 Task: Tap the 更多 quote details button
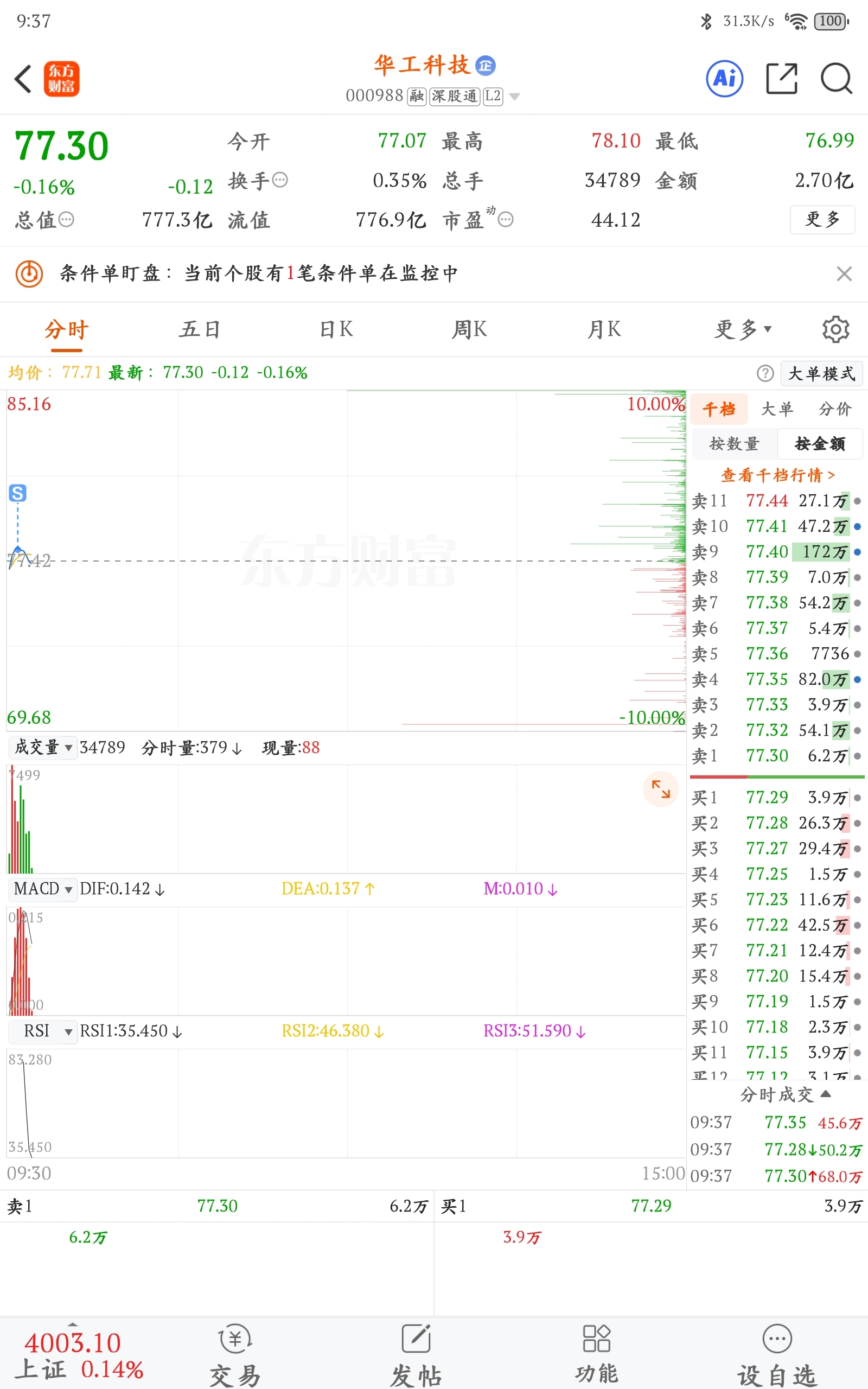822,219
